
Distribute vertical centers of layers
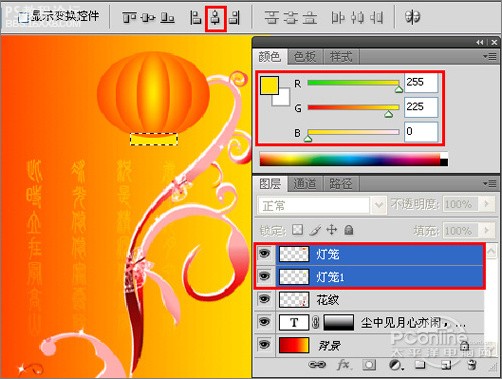pyautogui.click(x=290, y=18)
